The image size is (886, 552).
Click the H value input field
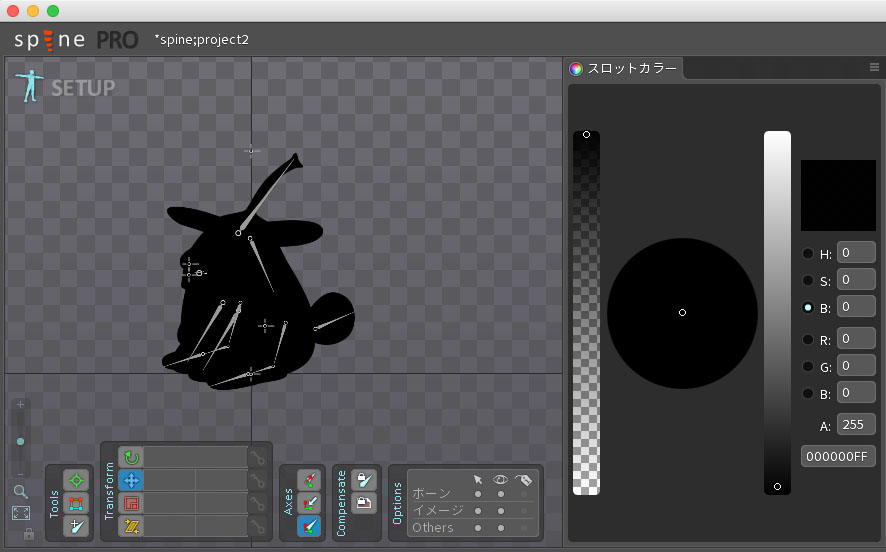coord(856,253)
